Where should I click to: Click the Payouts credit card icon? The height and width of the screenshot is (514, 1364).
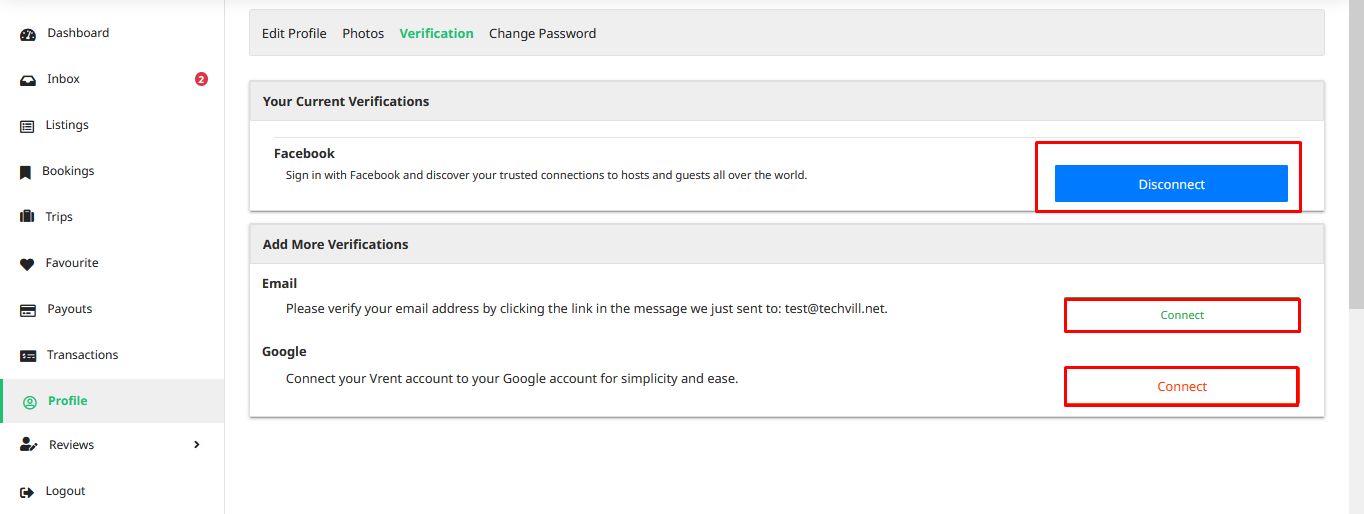(28, 310)
